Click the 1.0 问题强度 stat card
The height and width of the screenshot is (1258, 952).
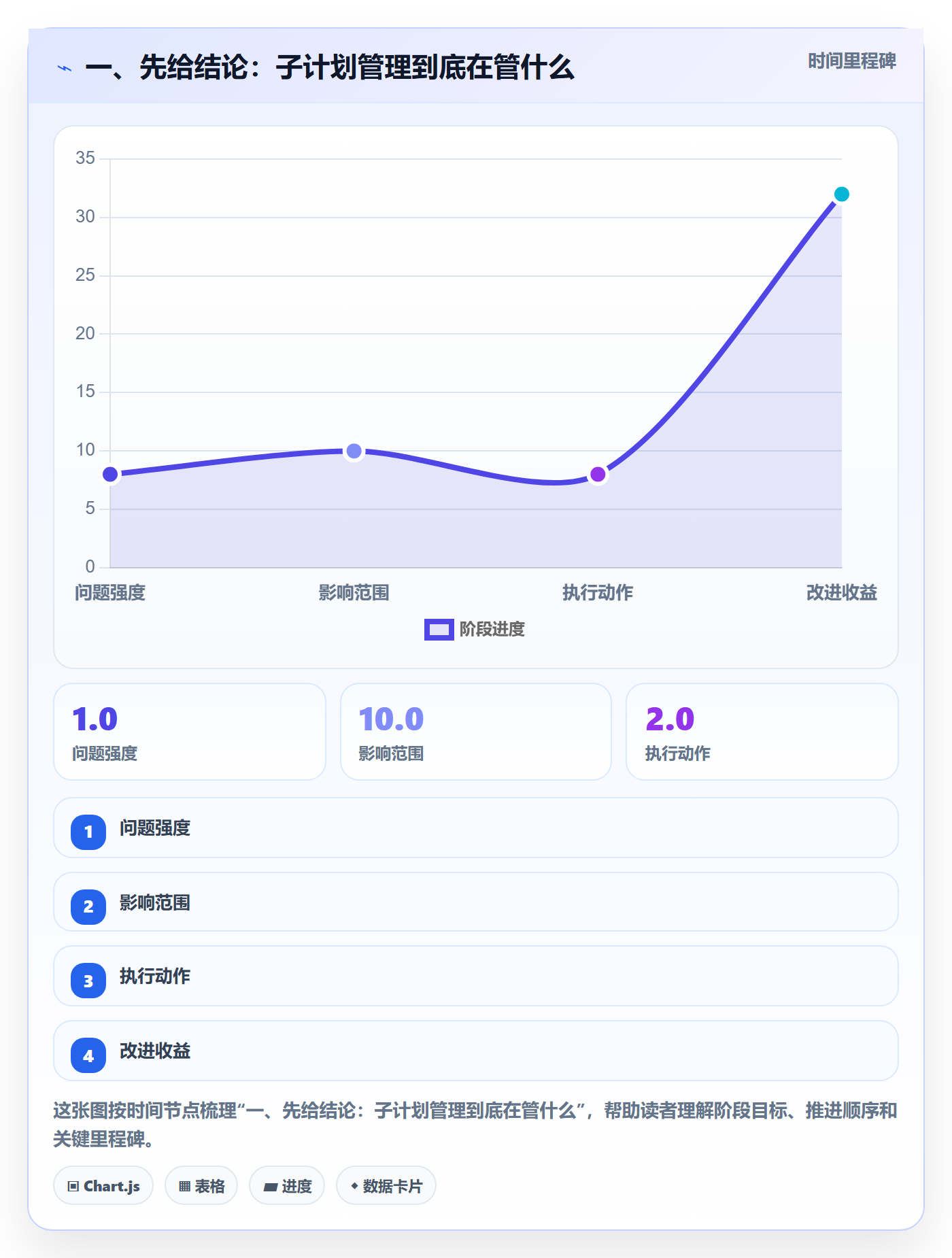[x=190, y=732]
